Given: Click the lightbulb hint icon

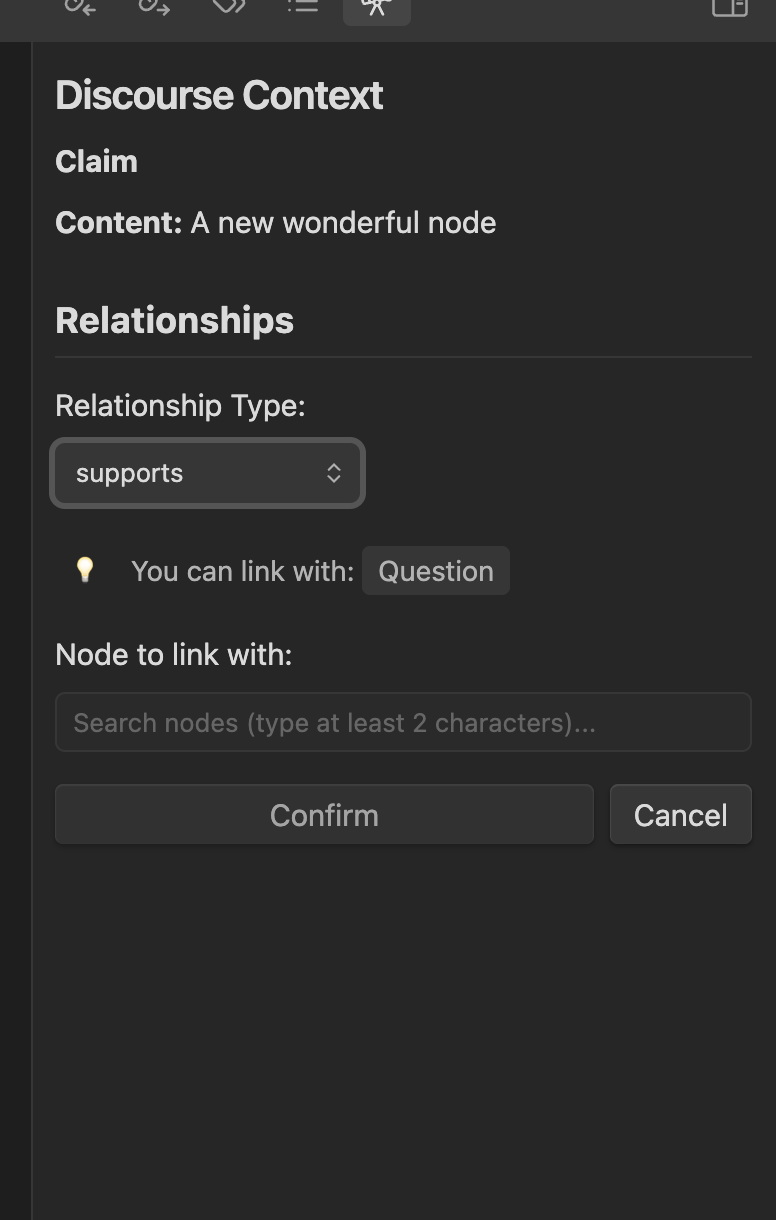Looking at the screenshot, I should click(85, 570).
